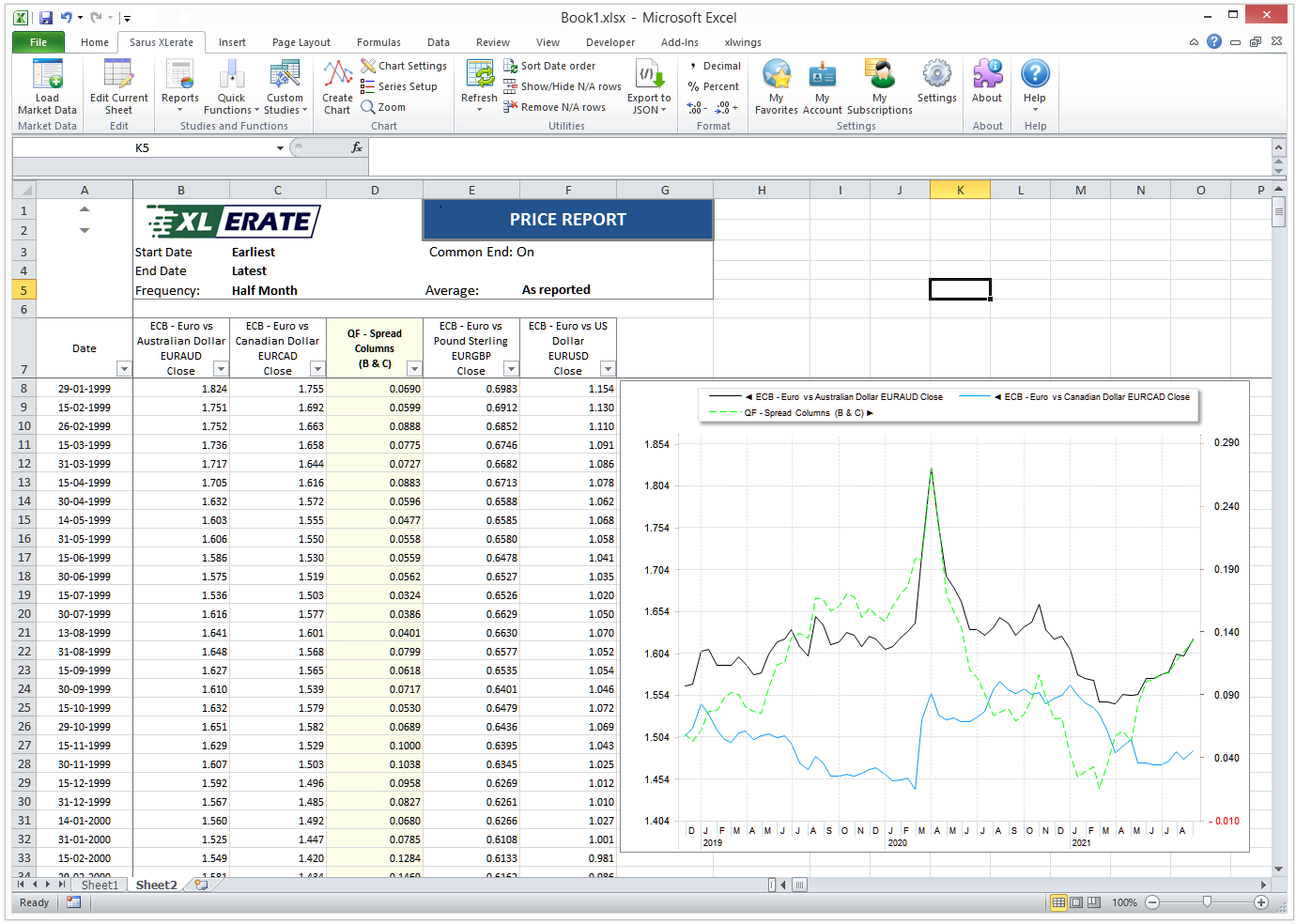Screen dimensions: 1296x924
Task: Click the Load Market Data icon
Action: pos(47,75)
